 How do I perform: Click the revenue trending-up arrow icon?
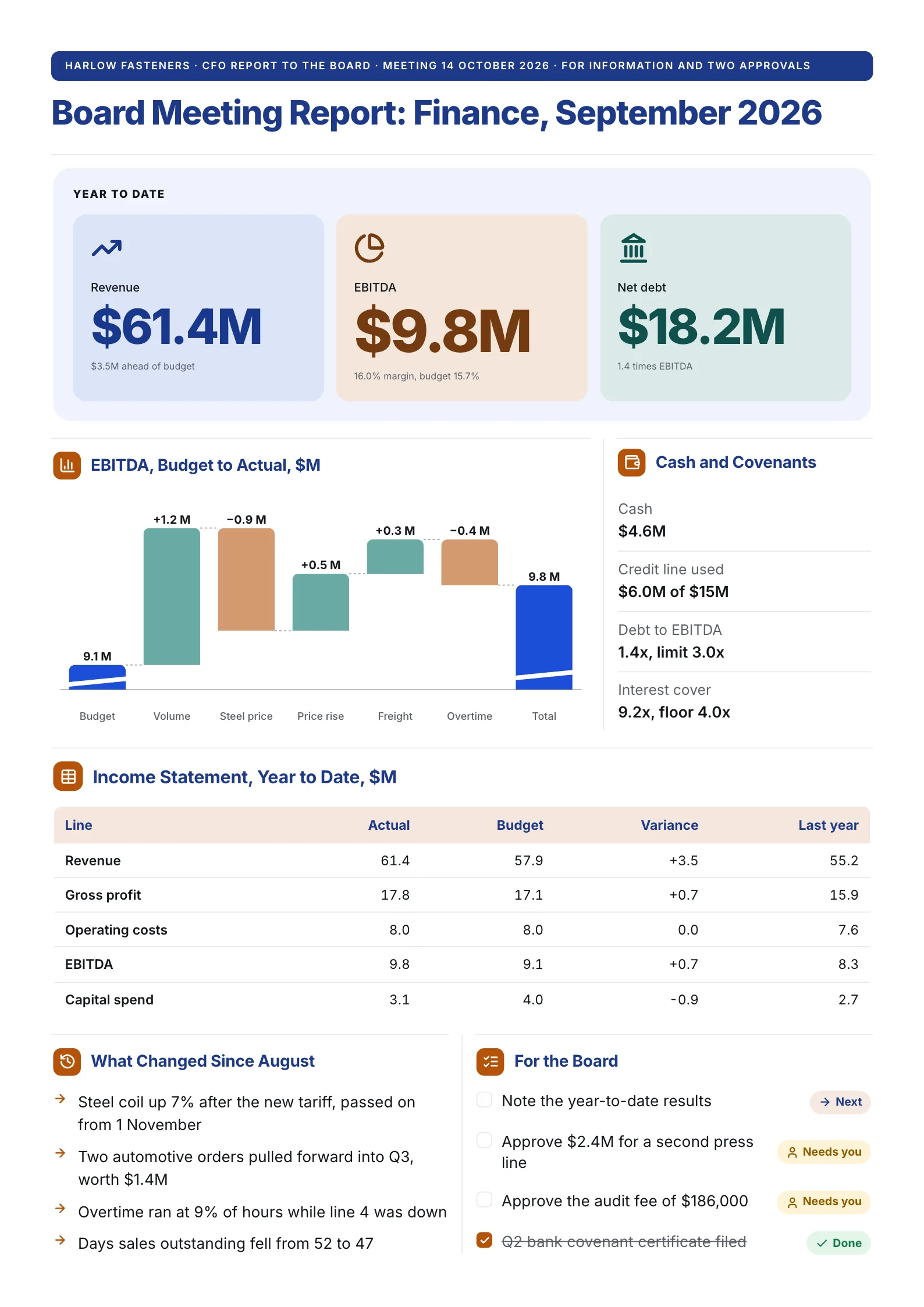(x=106, y=248)
